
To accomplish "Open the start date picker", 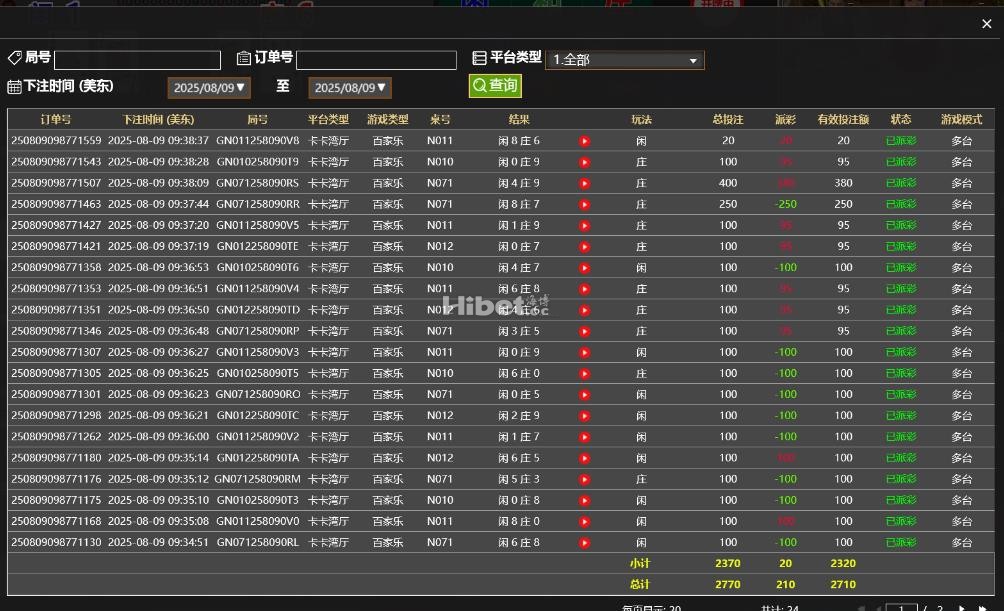I will tap(208, 88).
